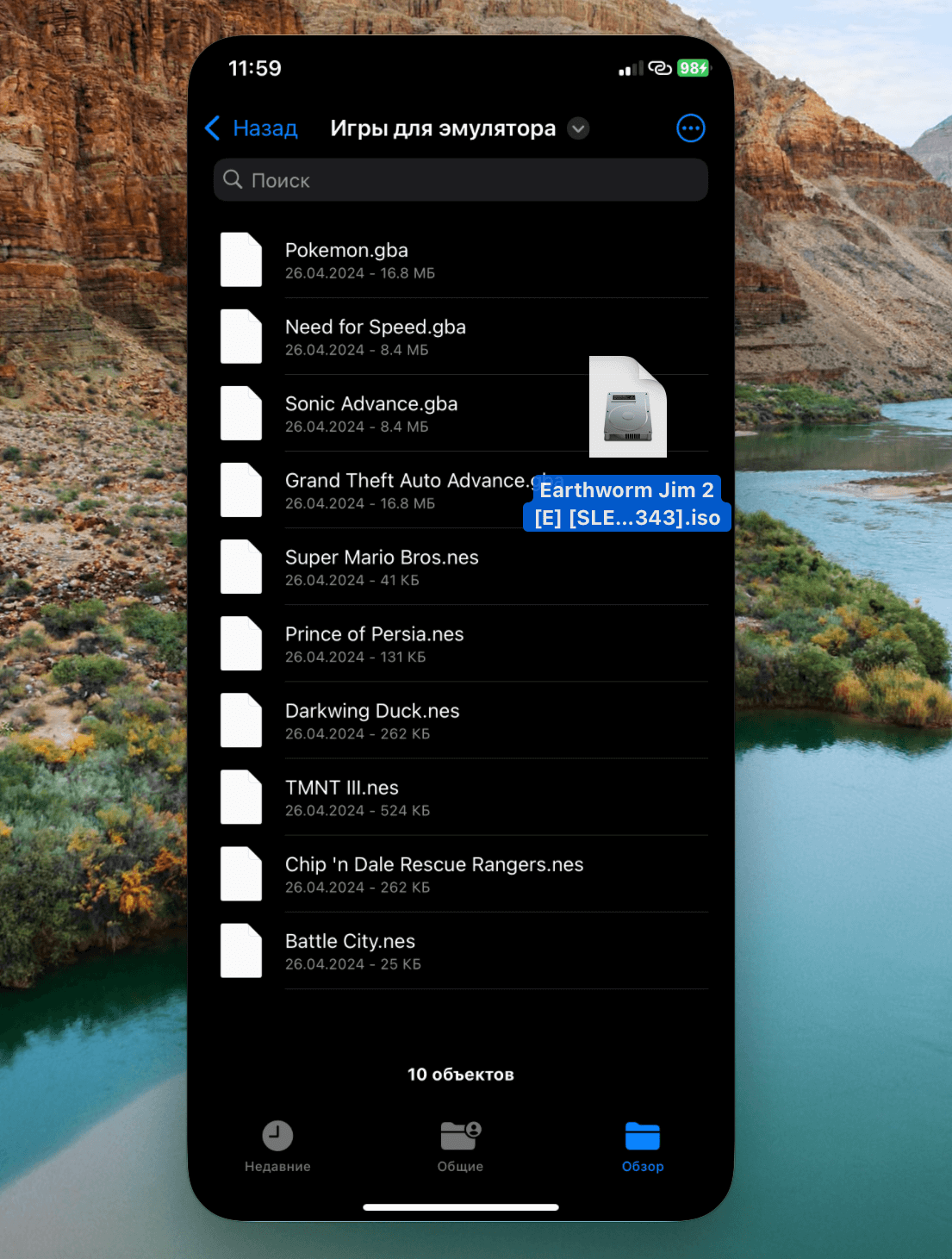Click the magnifying glass search icon
The image size is (952, 1259).
[233, 179]
